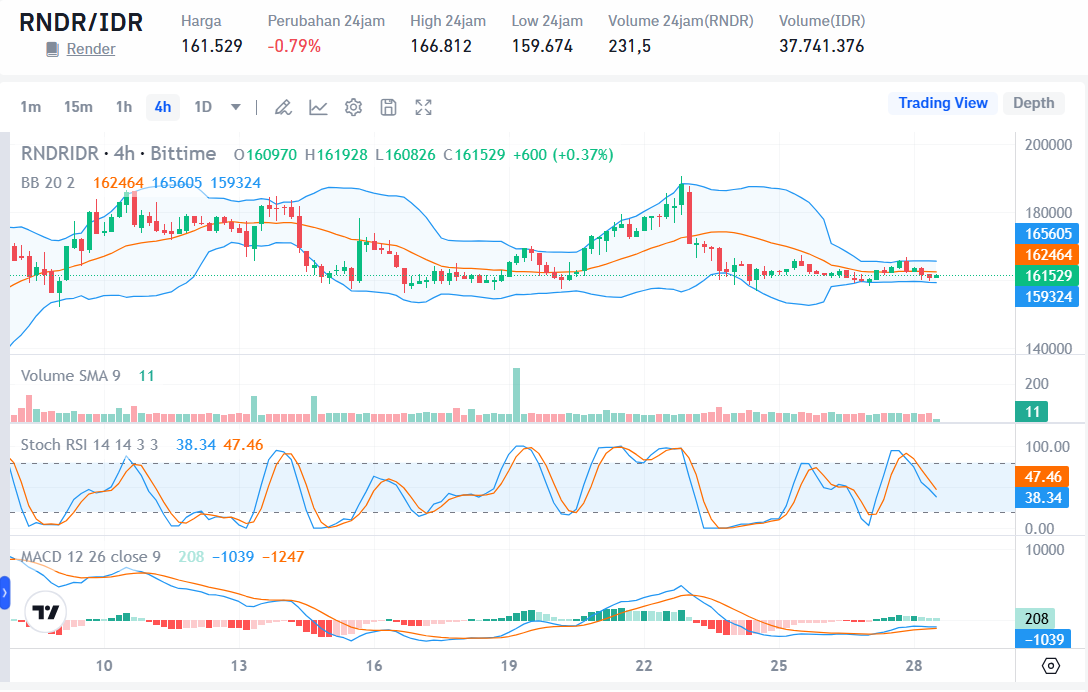Open chart settings gear in toolbar

[x=353, y=107]
